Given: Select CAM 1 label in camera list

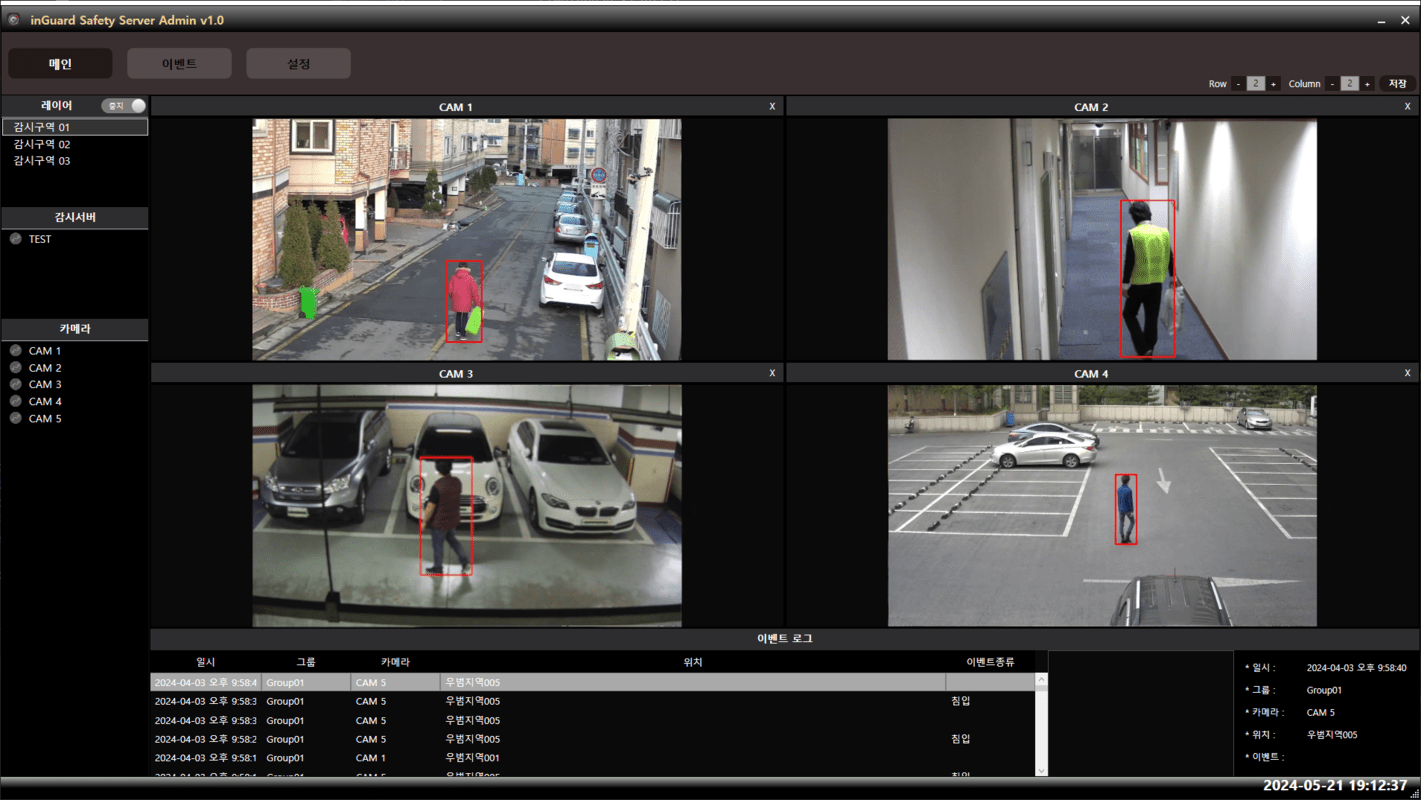Looking at the screenshot, I should click(x=45, y=351).
